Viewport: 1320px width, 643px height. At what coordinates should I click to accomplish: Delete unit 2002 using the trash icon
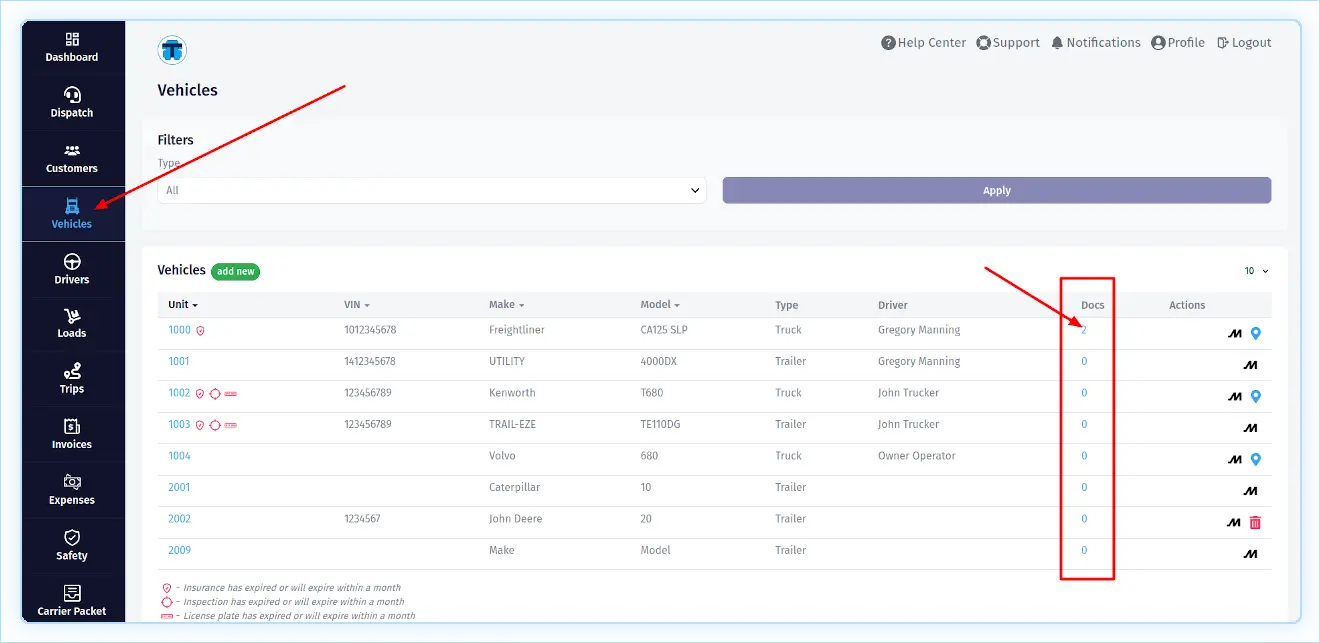[1255, 522]
